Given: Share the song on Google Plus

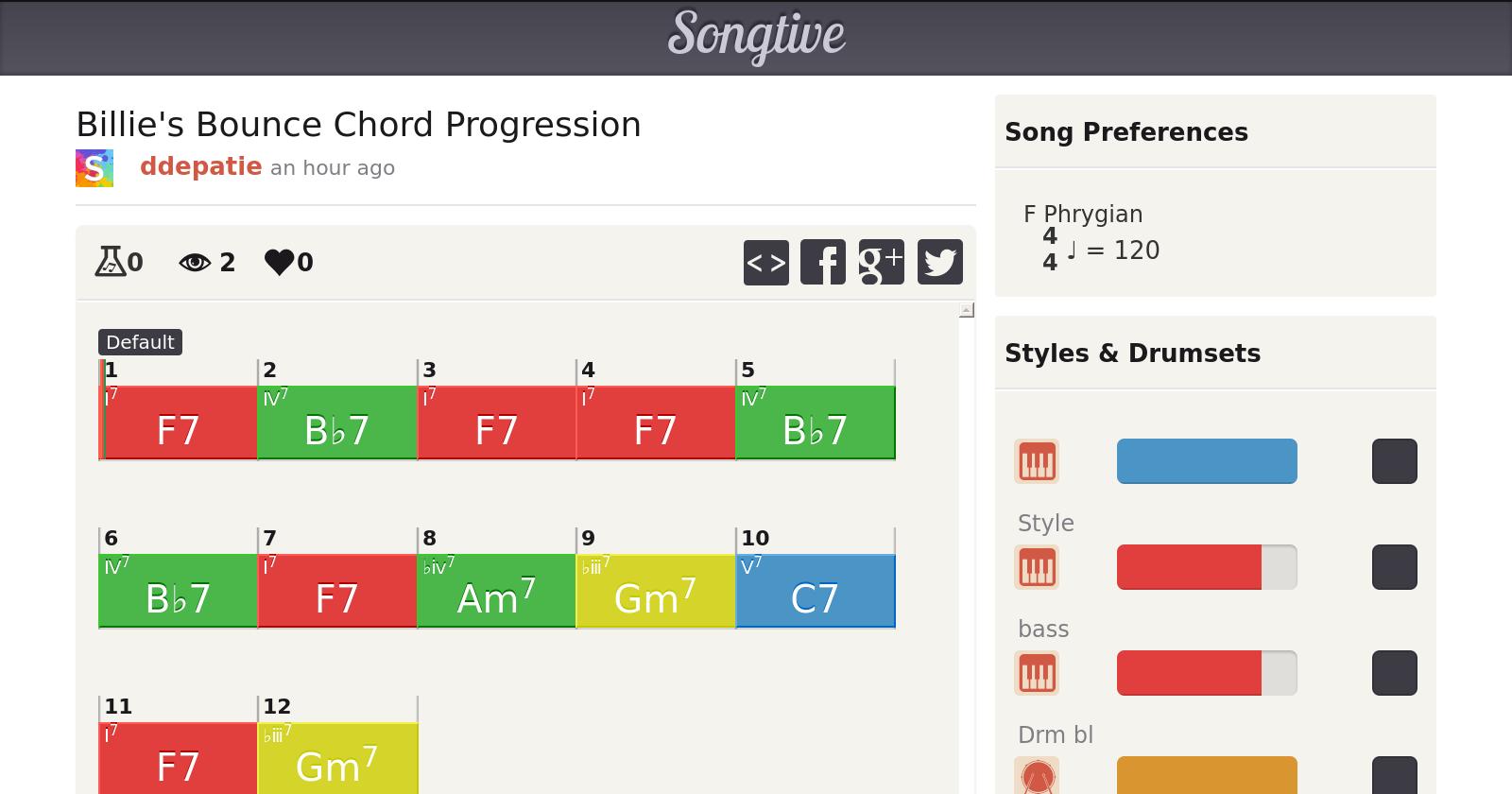Looking at the screenshot, I should [x=881, y=262].
